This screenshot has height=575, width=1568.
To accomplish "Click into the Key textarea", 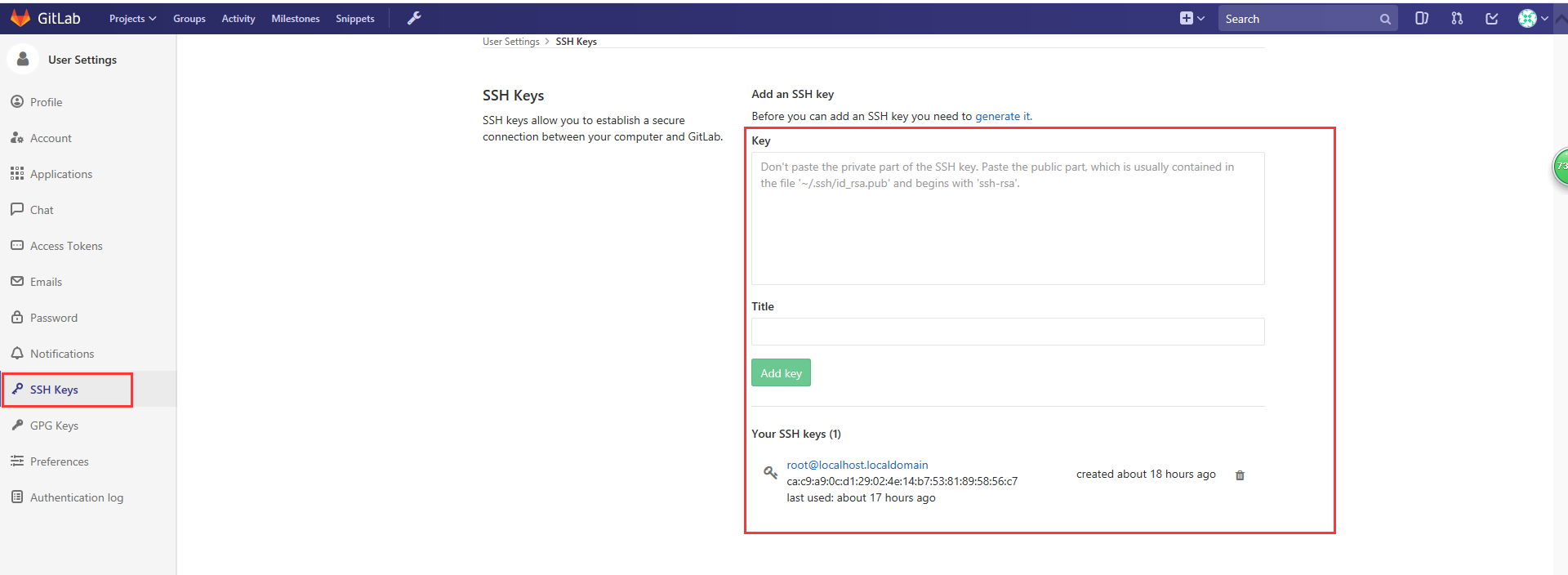I will coord(1008,218).
